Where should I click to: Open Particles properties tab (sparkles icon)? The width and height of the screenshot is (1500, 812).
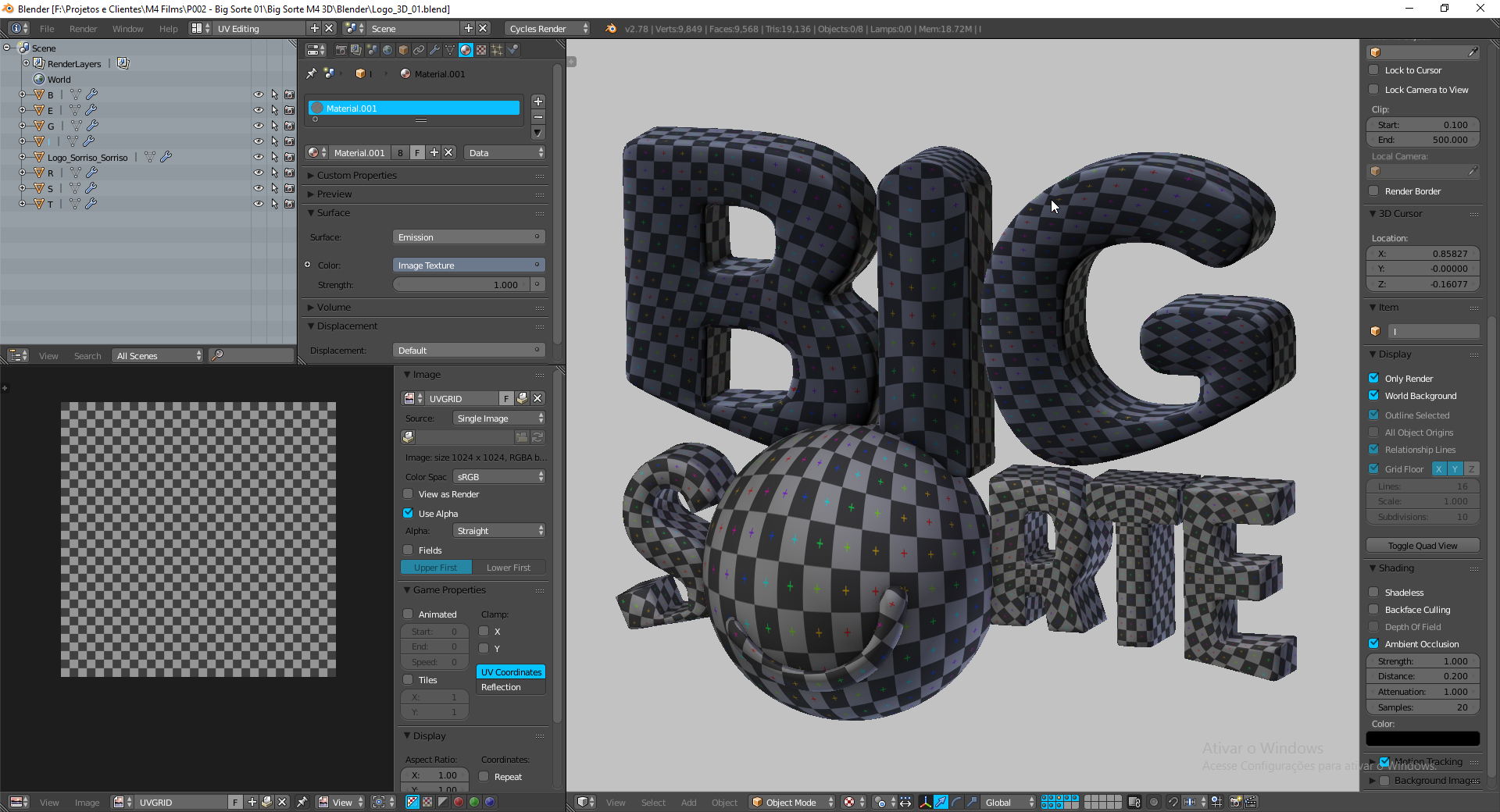pyautogui.click(x=497, y=50)
